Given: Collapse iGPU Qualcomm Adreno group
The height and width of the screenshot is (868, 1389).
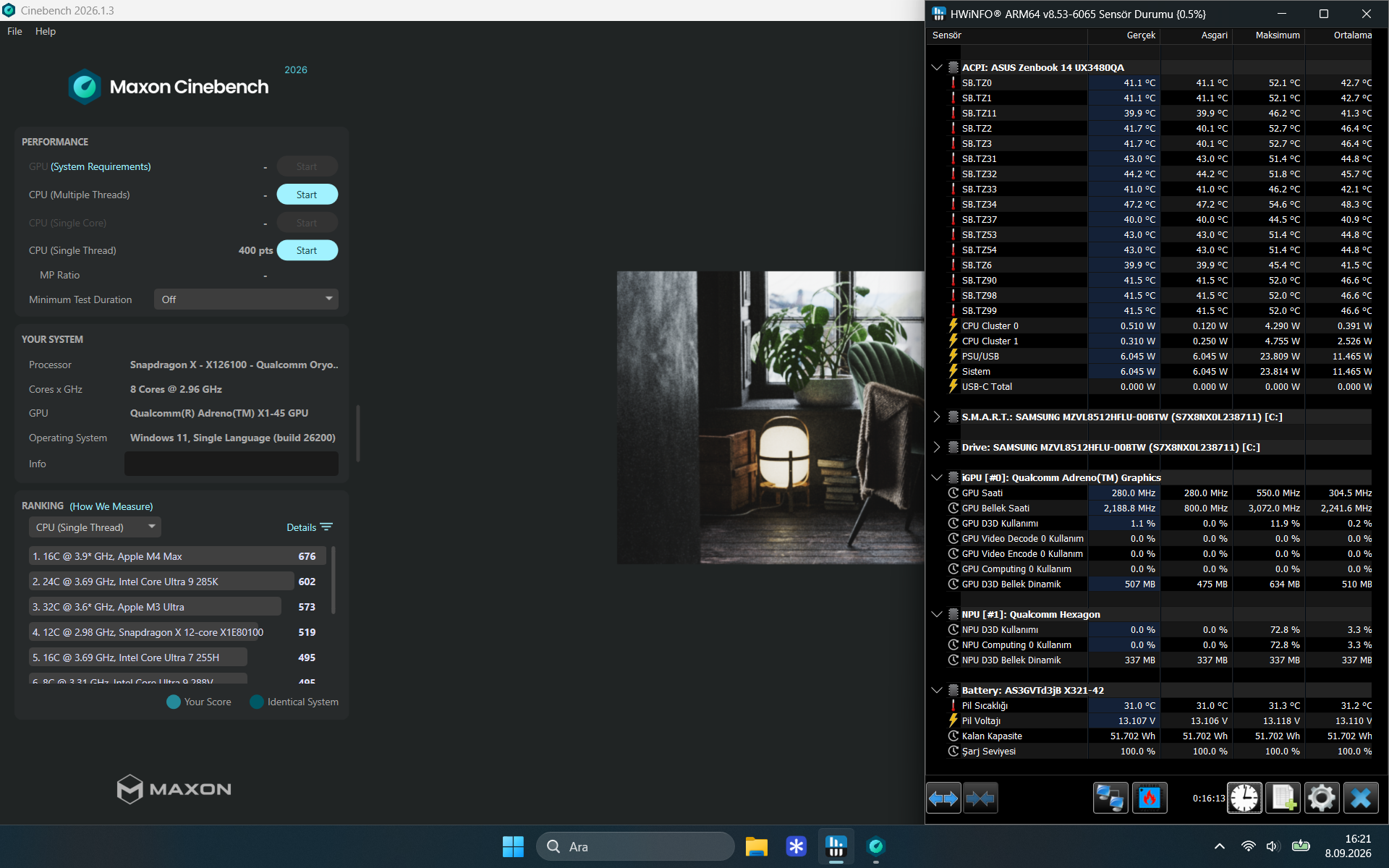Looking at the screenshot, I should [937, 477].
